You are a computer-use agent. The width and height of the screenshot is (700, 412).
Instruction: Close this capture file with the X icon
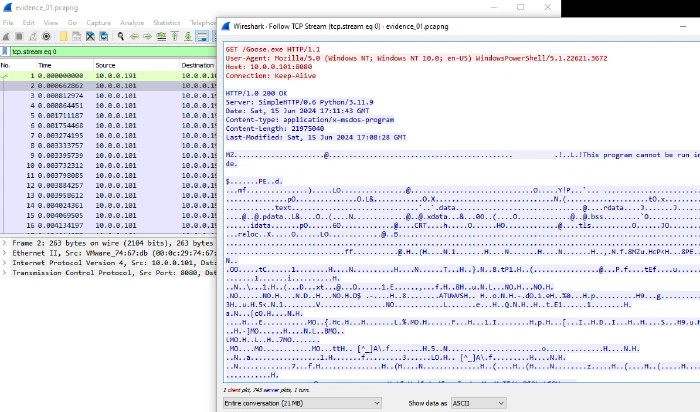point(90,37)
